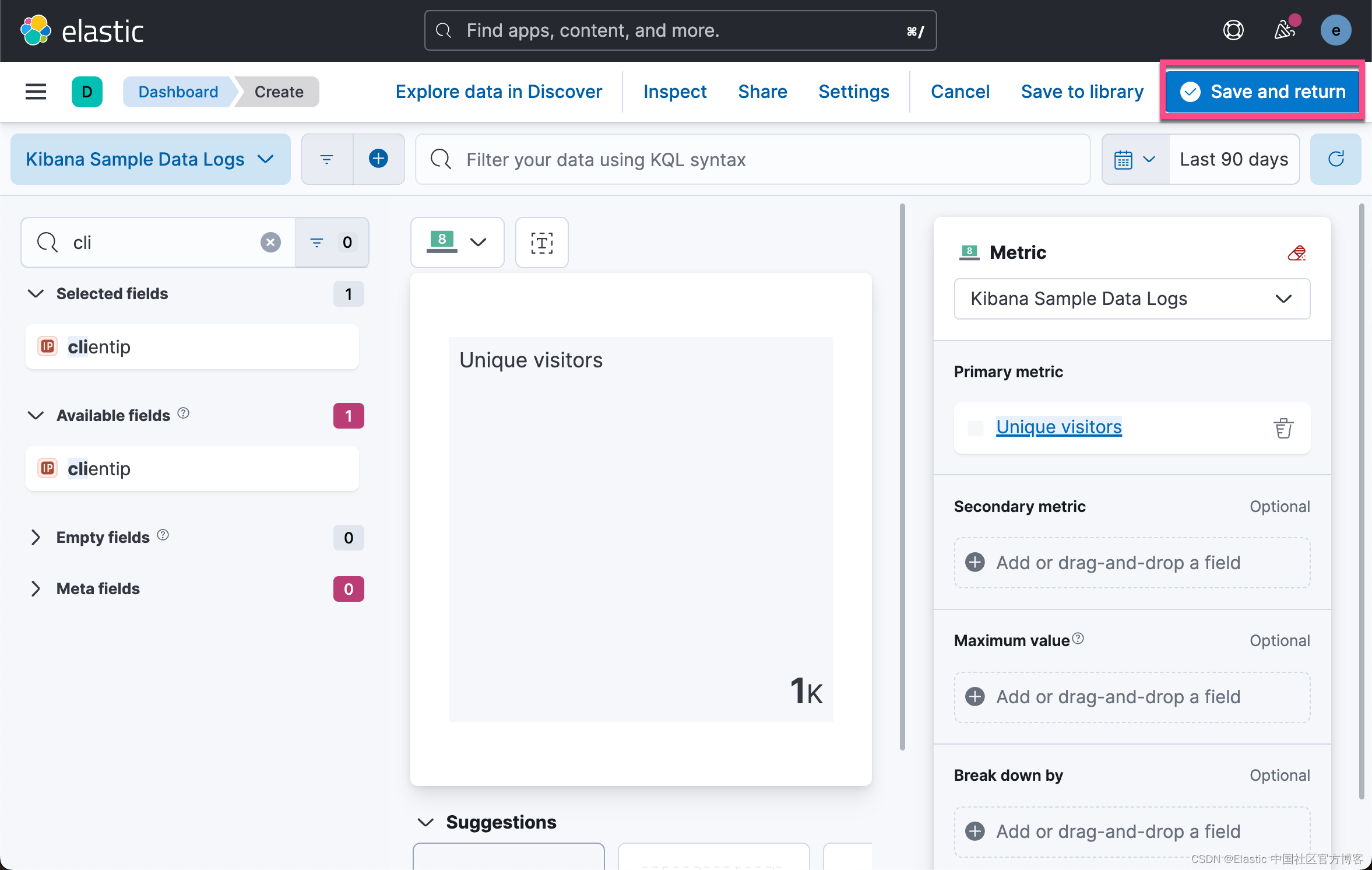Open the user avatar menu
The image size is (1372, 870).
coord(1336,30)
